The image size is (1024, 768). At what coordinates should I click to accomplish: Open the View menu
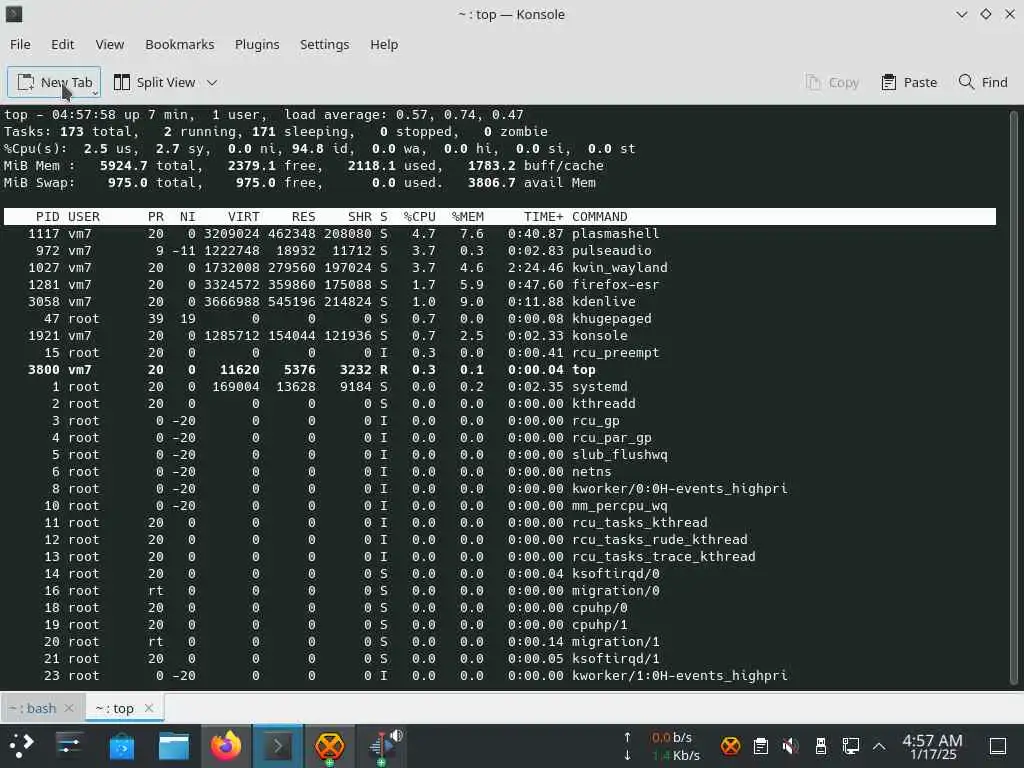(x=110, y=44)
